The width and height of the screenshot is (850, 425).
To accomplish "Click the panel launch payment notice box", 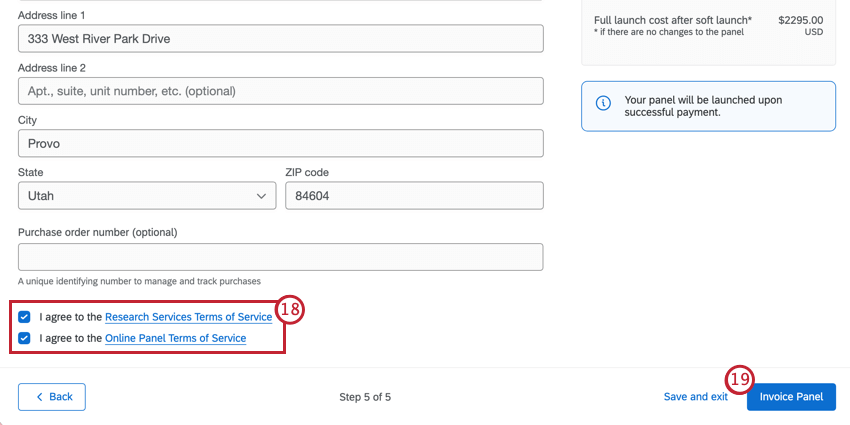I will pyautogui.click(x=709, y=106).
